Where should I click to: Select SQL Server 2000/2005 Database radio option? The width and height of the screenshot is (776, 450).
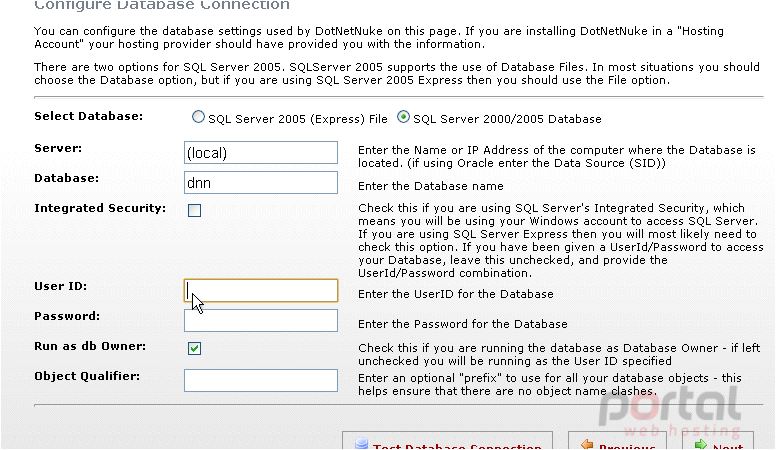(x=403, y=117)
